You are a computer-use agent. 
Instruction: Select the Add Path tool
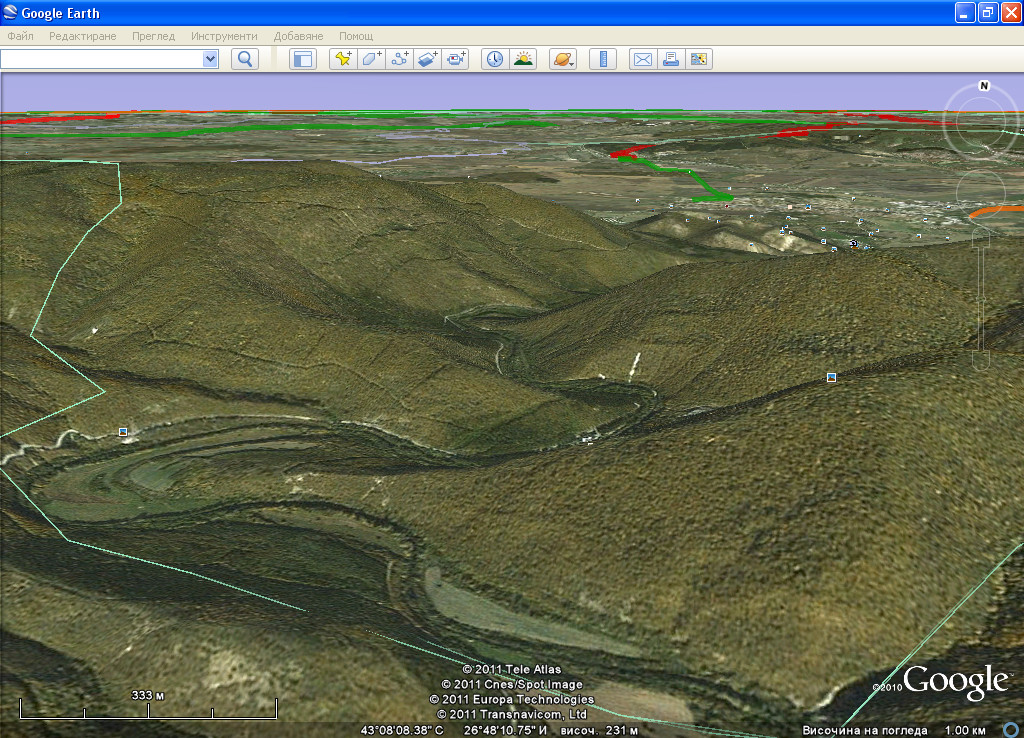point(400,59)
